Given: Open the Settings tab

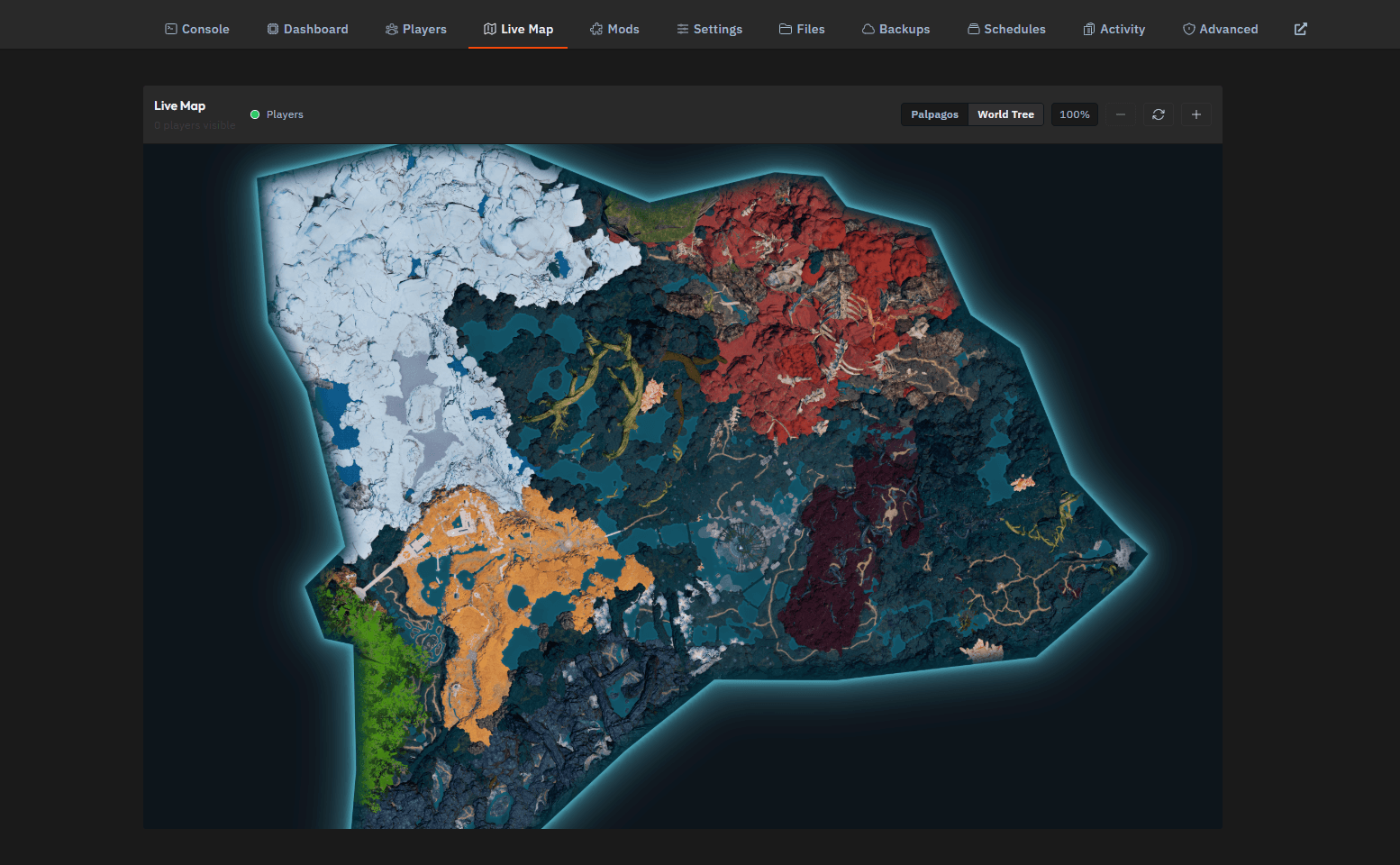Looking at the screenshot, I should point(710,29).
